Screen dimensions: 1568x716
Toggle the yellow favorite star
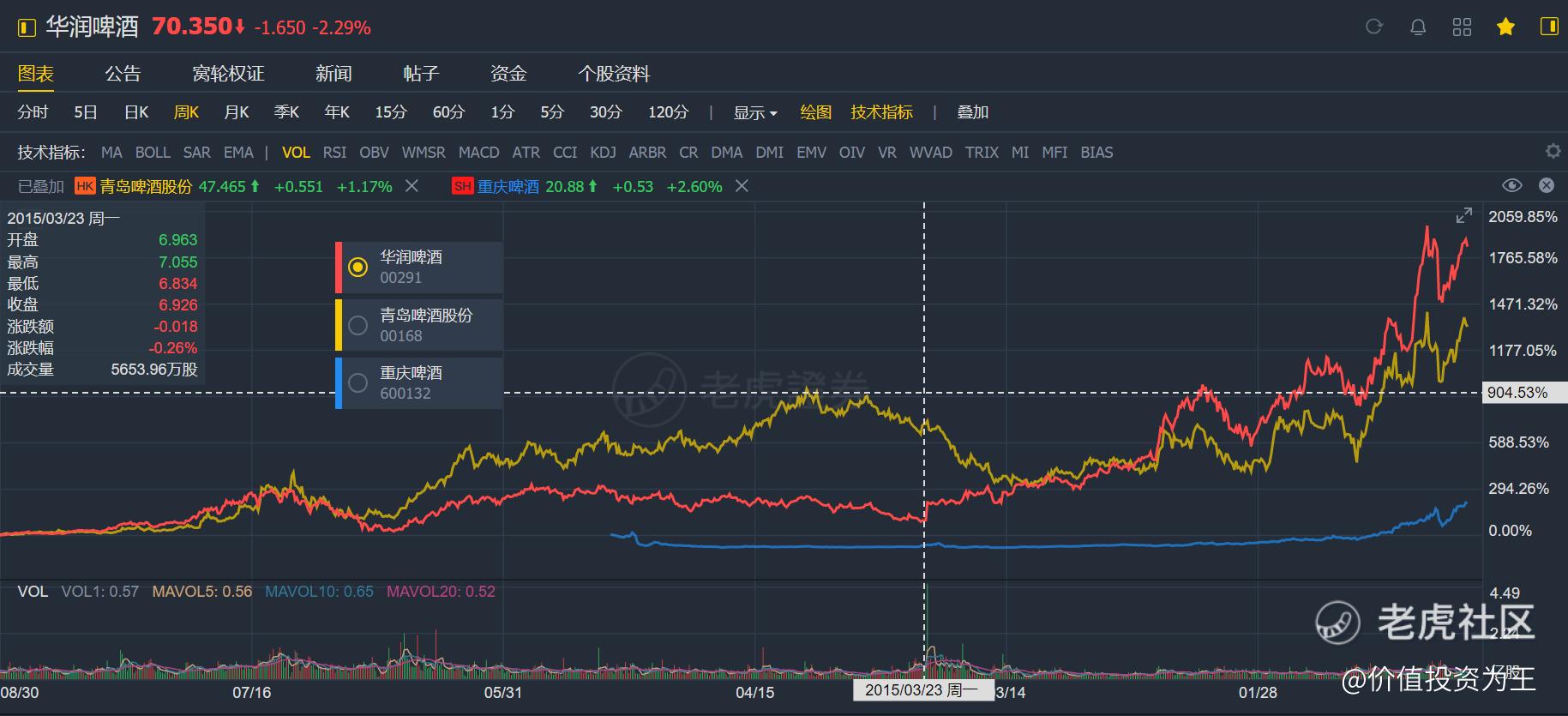point(1505,27)
